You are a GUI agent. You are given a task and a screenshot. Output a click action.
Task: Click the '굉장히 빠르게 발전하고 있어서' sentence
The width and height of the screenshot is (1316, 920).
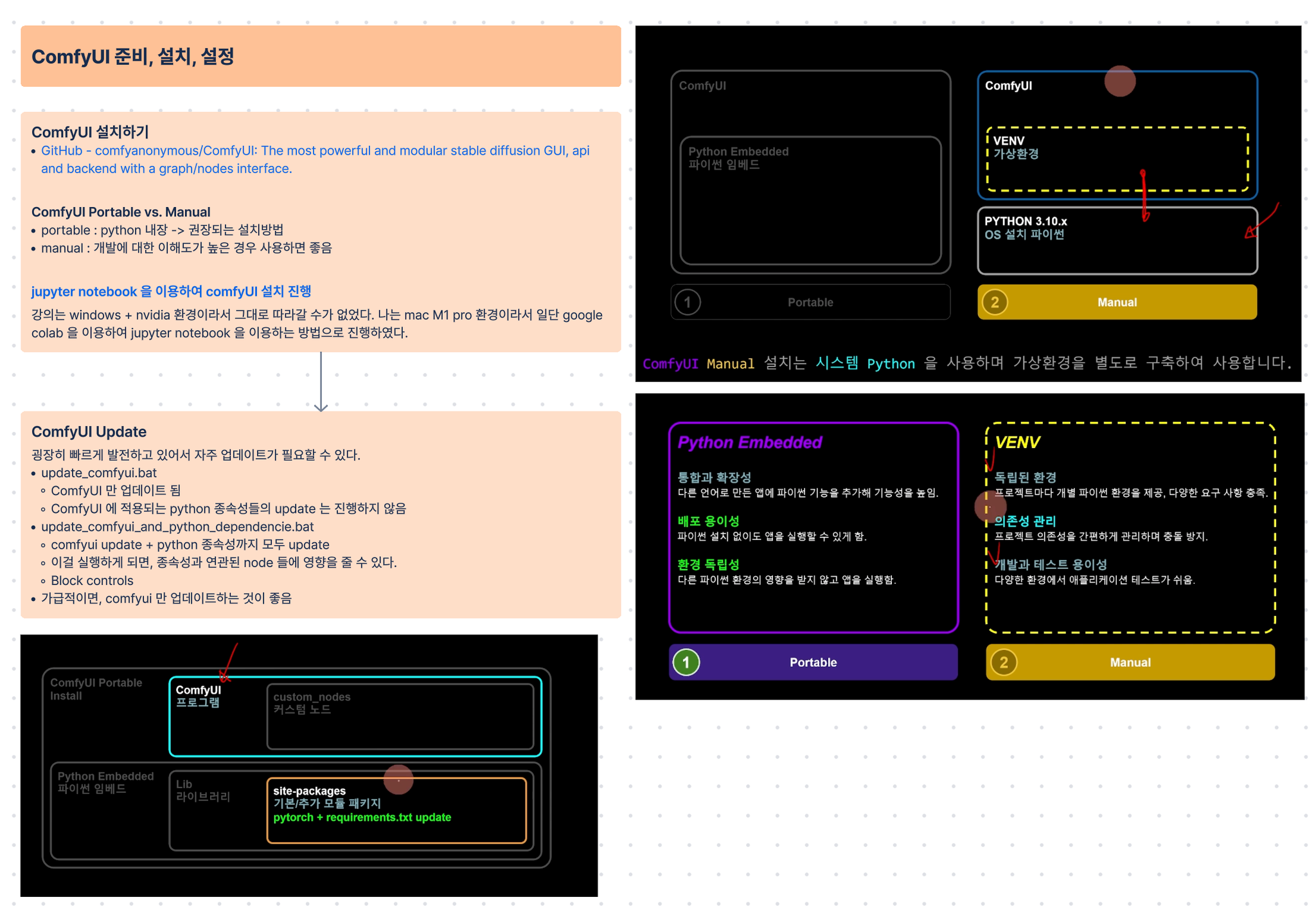(196, 455)
